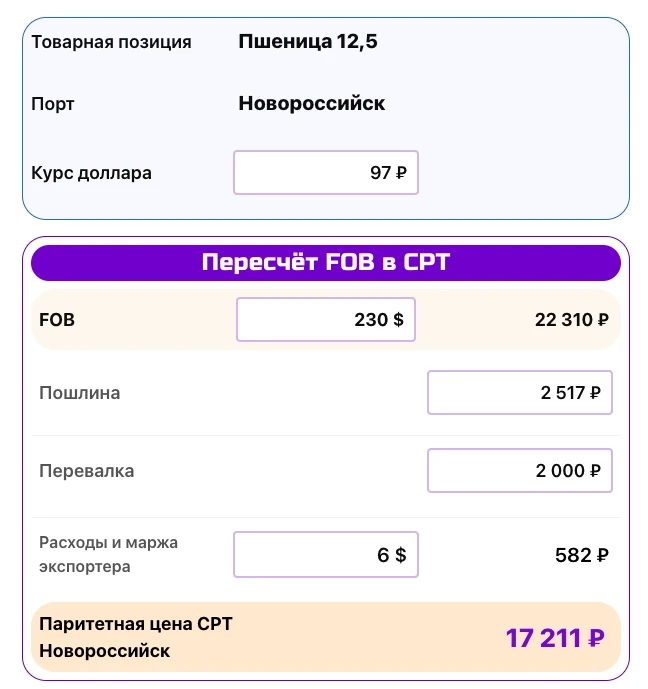Click the dollar rate input field
Viewport: 648px width, 689px height.
pos(325,173)
